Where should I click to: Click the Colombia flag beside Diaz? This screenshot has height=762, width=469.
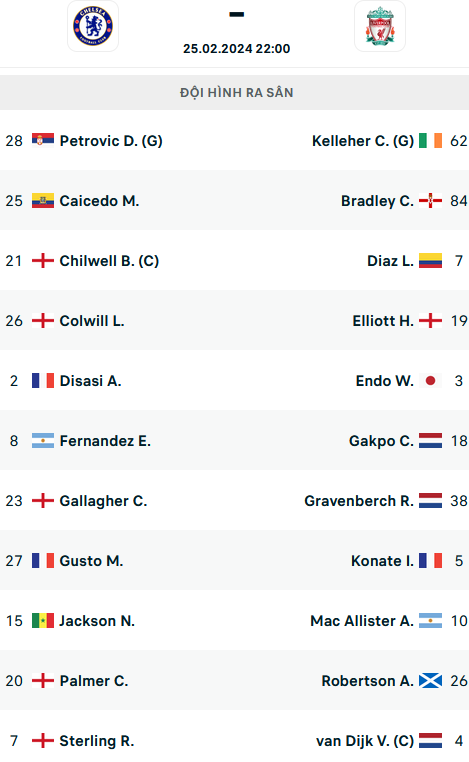(x=431, y=260)
